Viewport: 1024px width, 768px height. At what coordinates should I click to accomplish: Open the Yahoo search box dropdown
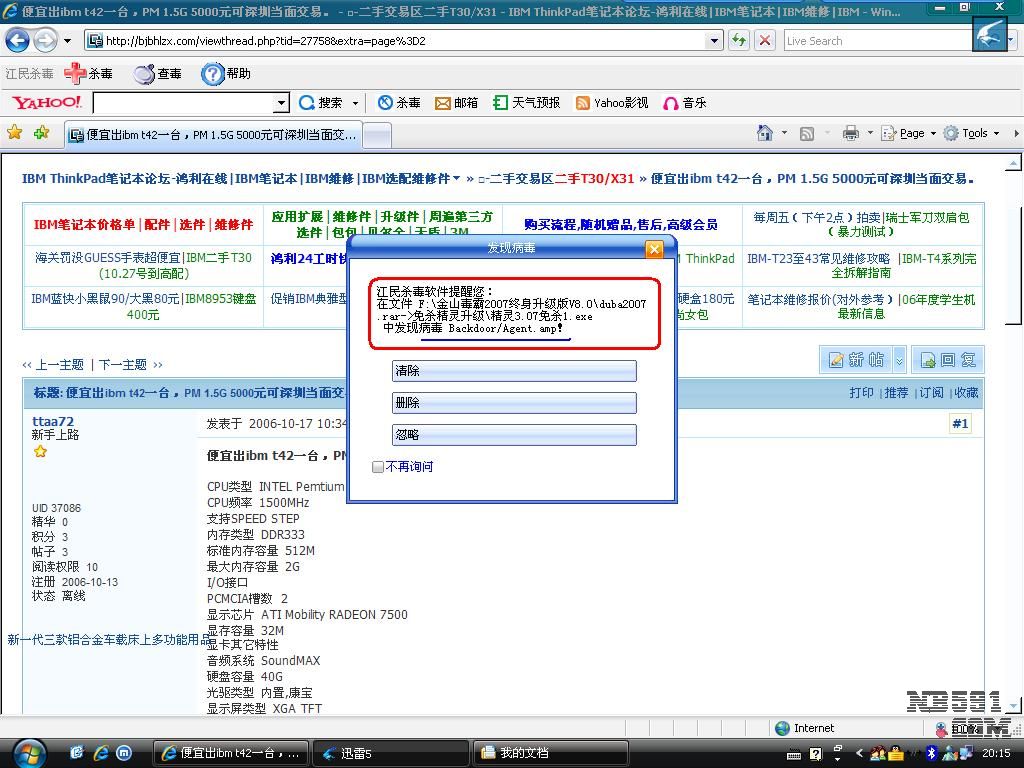[281, 103]
